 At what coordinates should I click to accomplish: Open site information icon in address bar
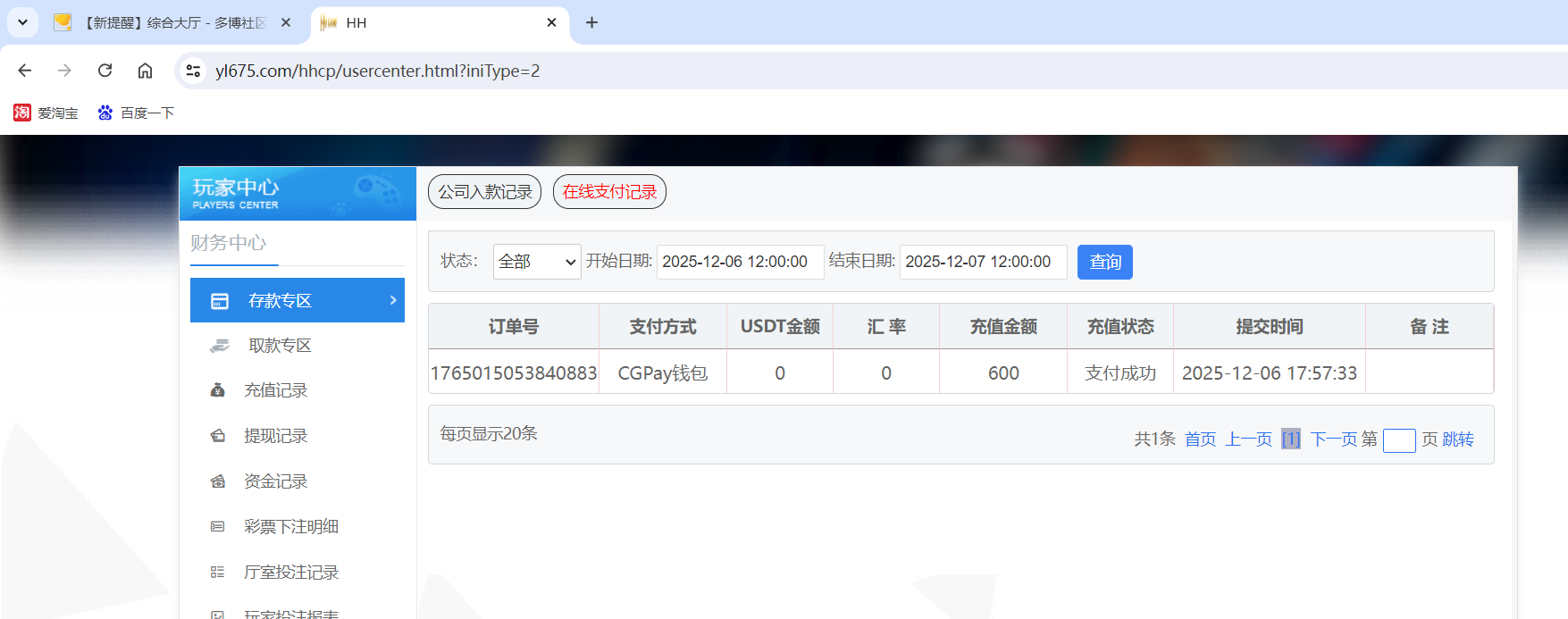[193, 71]
